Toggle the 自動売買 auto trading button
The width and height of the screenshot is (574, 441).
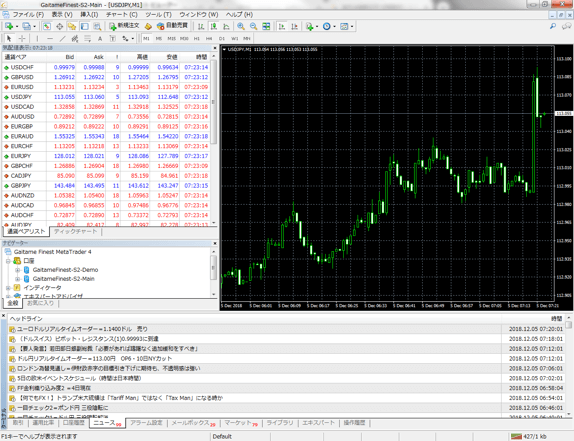(172, 26)
